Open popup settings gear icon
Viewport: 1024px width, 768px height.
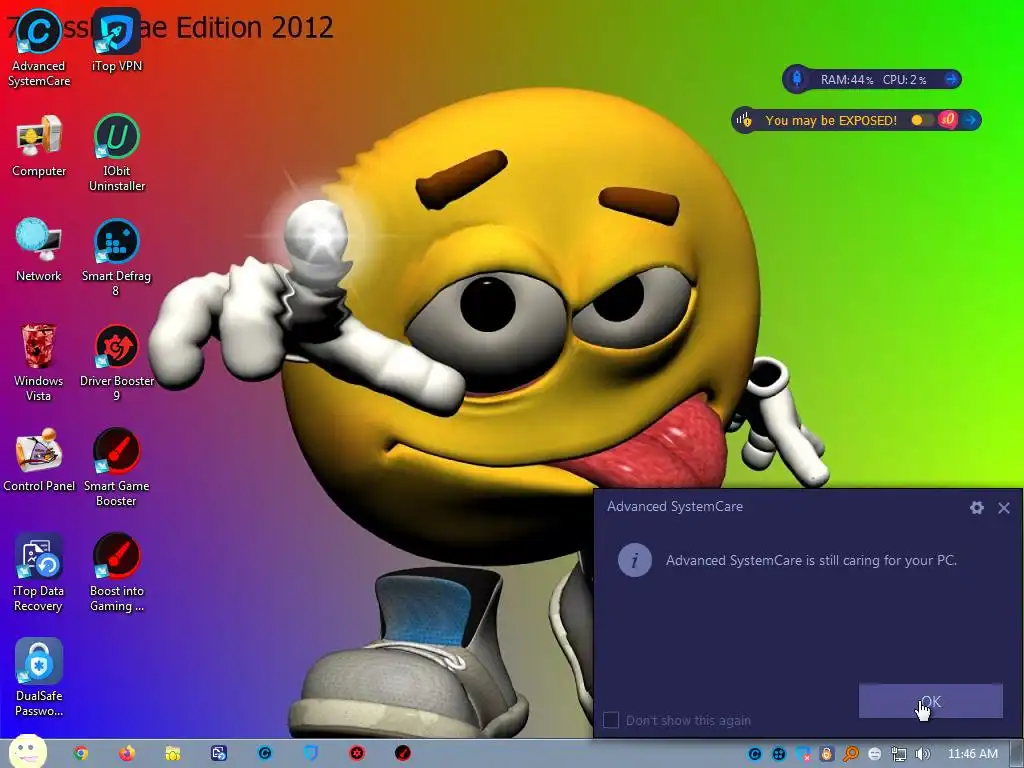click(x=976, y=507)
